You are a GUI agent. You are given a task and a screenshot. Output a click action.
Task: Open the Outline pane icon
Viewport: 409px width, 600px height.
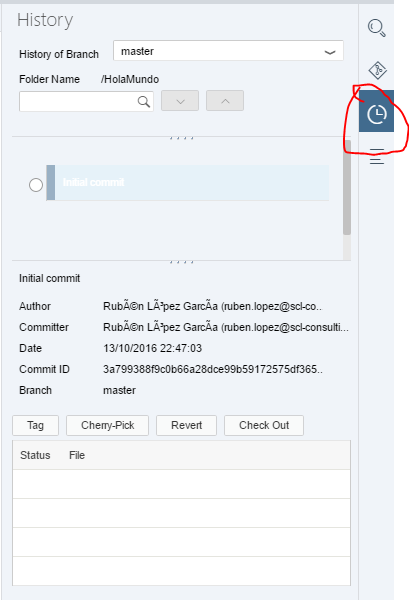point(377,157)
